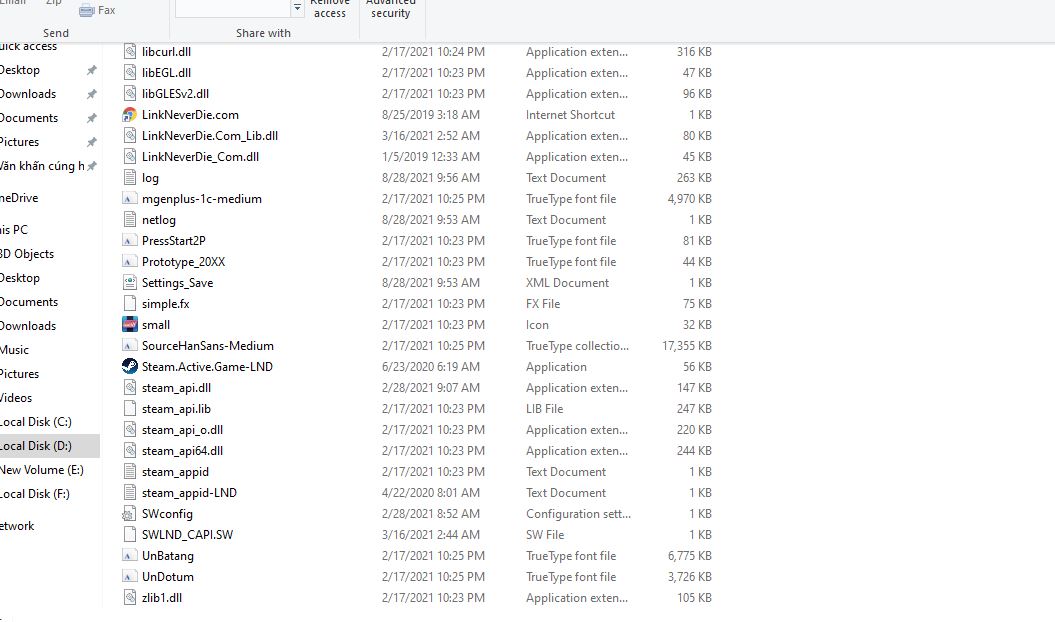Click the libcurl.dll file icon
1055x622 pixels.
click(x=129, y=52)
